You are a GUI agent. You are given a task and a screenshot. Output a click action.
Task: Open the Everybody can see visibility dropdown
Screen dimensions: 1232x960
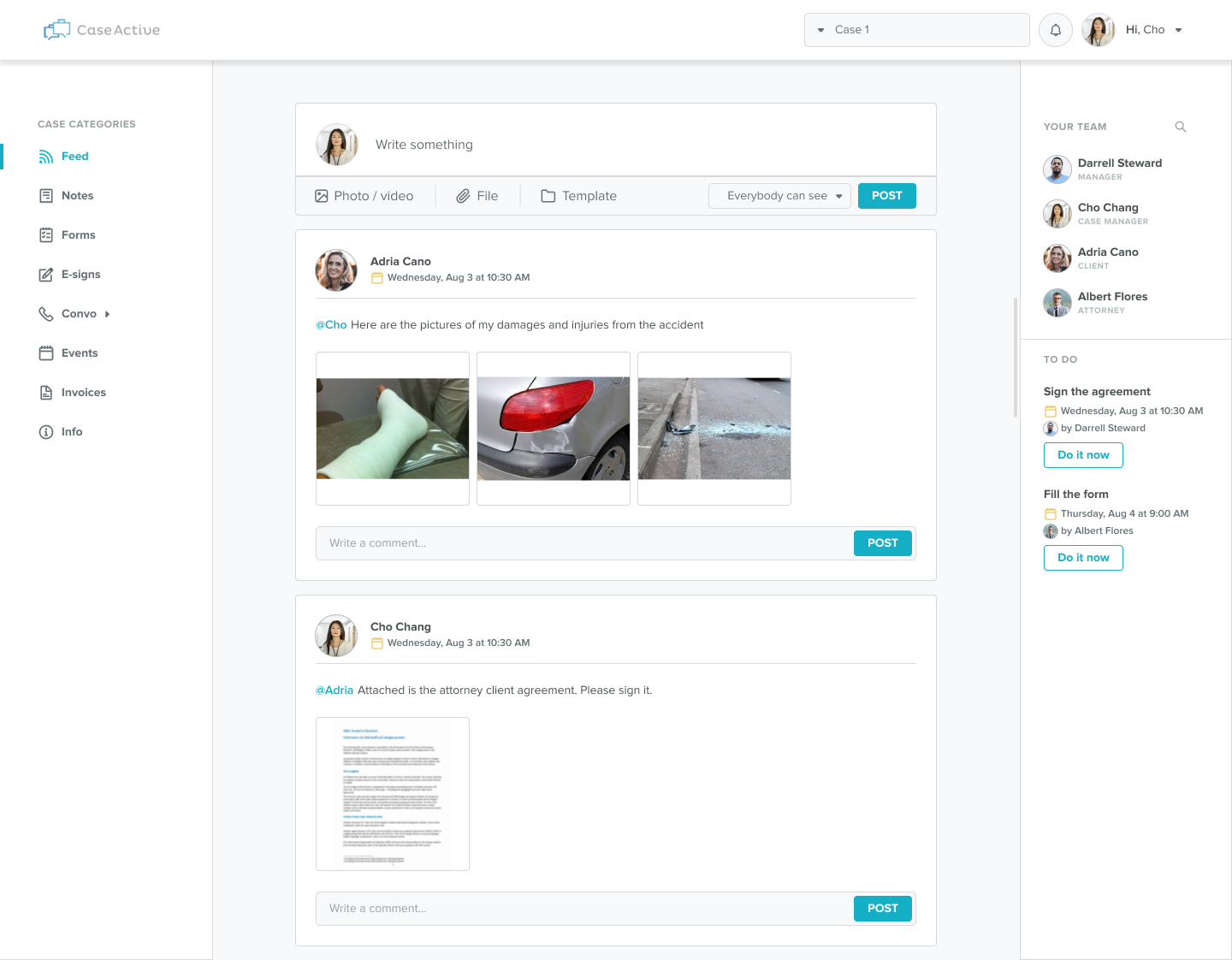(779, 196)
